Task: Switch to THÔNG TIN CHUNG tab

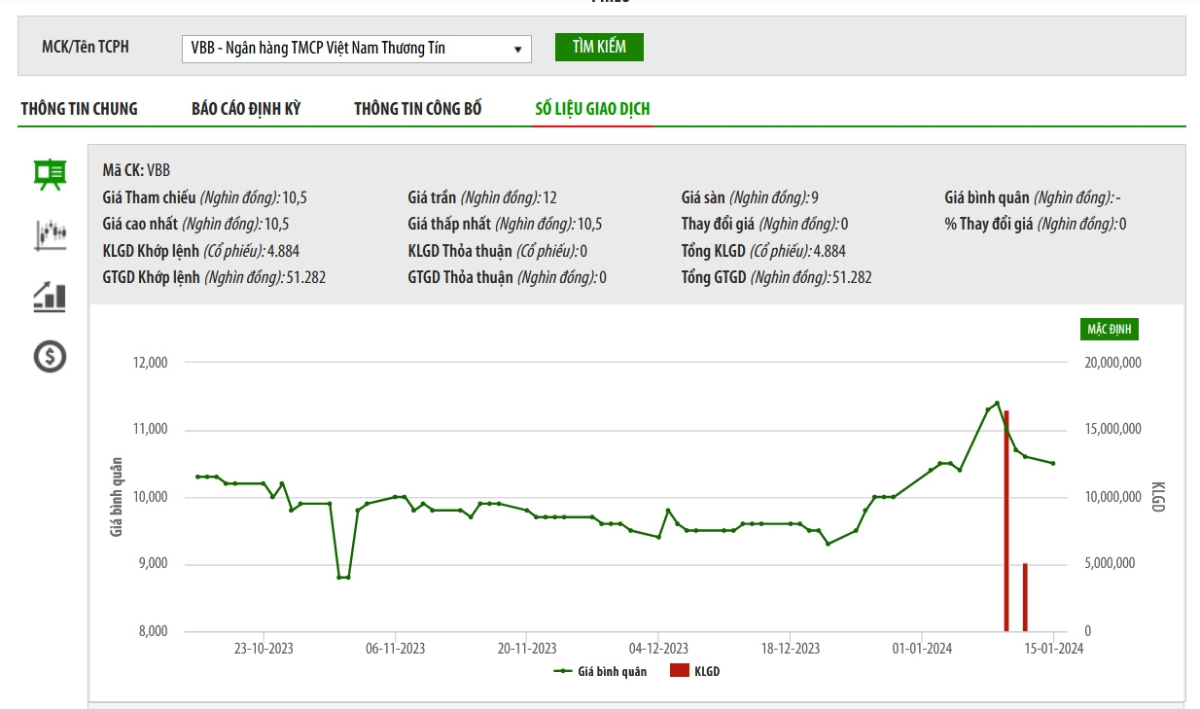Action: (79, 109)
